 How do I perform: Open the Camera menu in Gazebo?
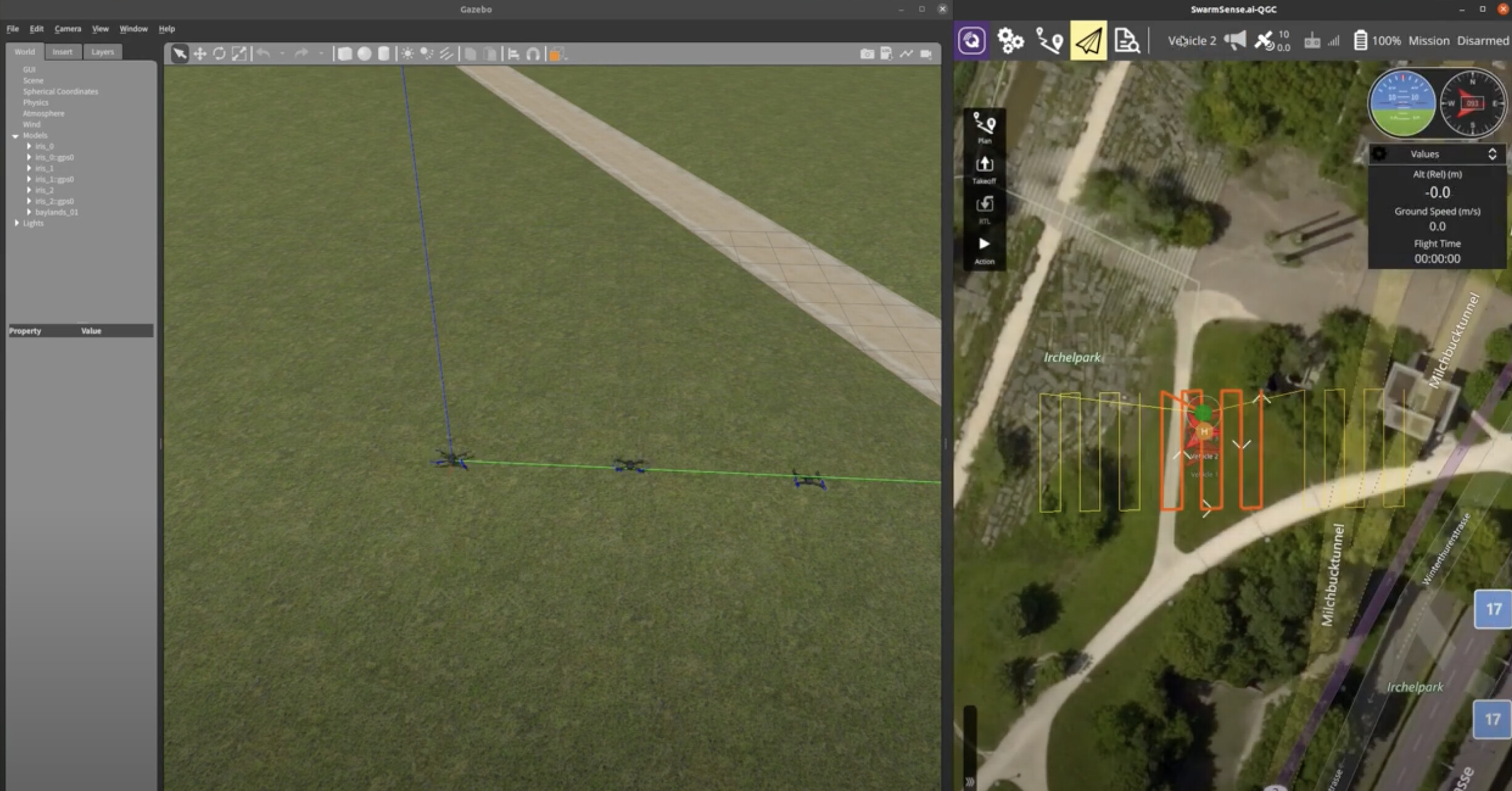(x=68, y=28)
